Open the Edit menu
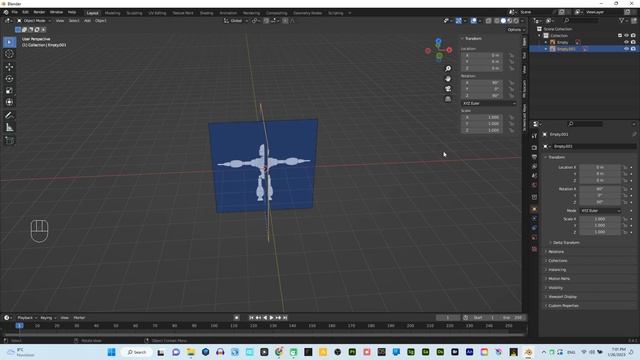This screenshot has height=360, width=640. (x=25, y=12)
